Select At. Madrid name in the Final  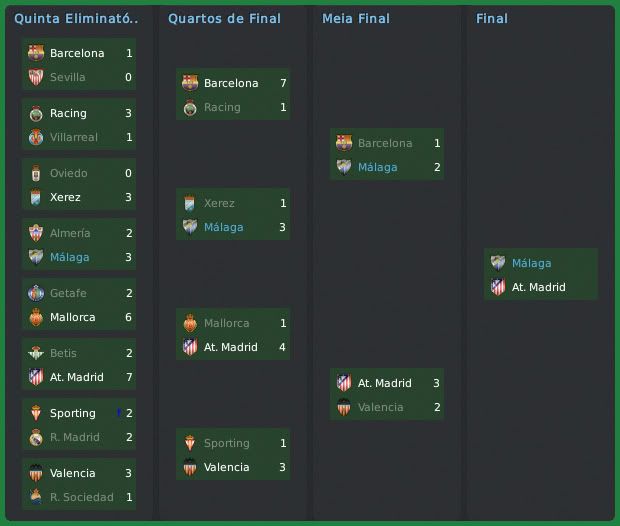[x=538, y=287]
